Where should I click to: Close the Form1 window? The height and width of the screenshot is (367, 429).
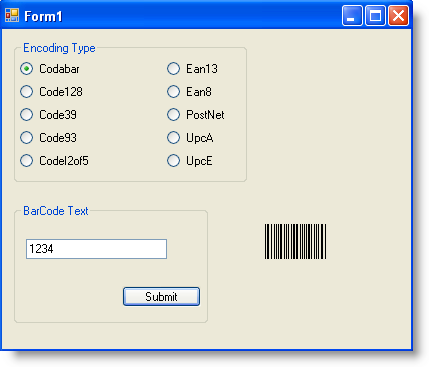[x=398, y=16]
